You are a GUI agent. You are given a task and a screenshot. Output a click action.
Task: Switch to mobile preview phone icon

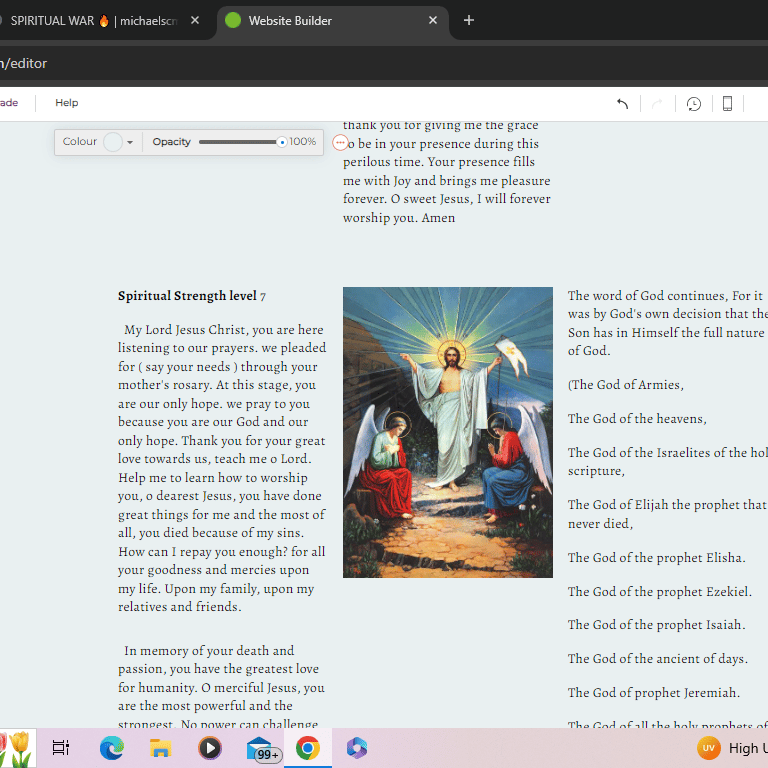point(727,103)
